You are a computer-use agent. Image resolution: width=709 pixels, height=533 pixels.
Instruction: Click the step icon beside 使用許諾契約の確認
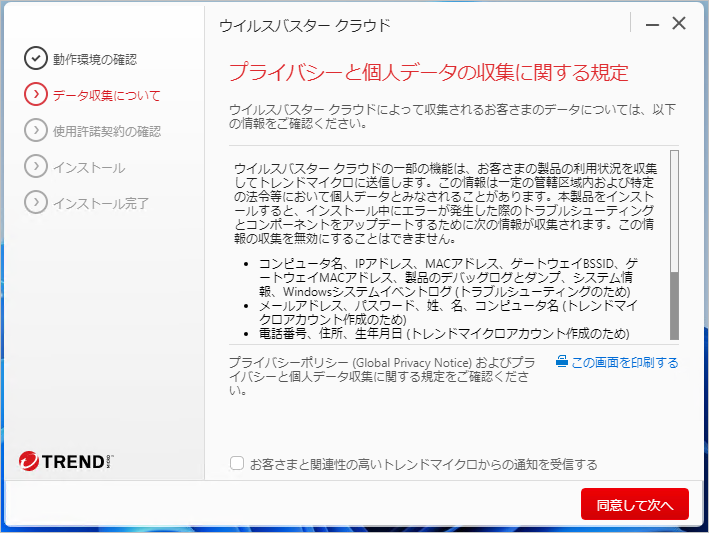36,130
